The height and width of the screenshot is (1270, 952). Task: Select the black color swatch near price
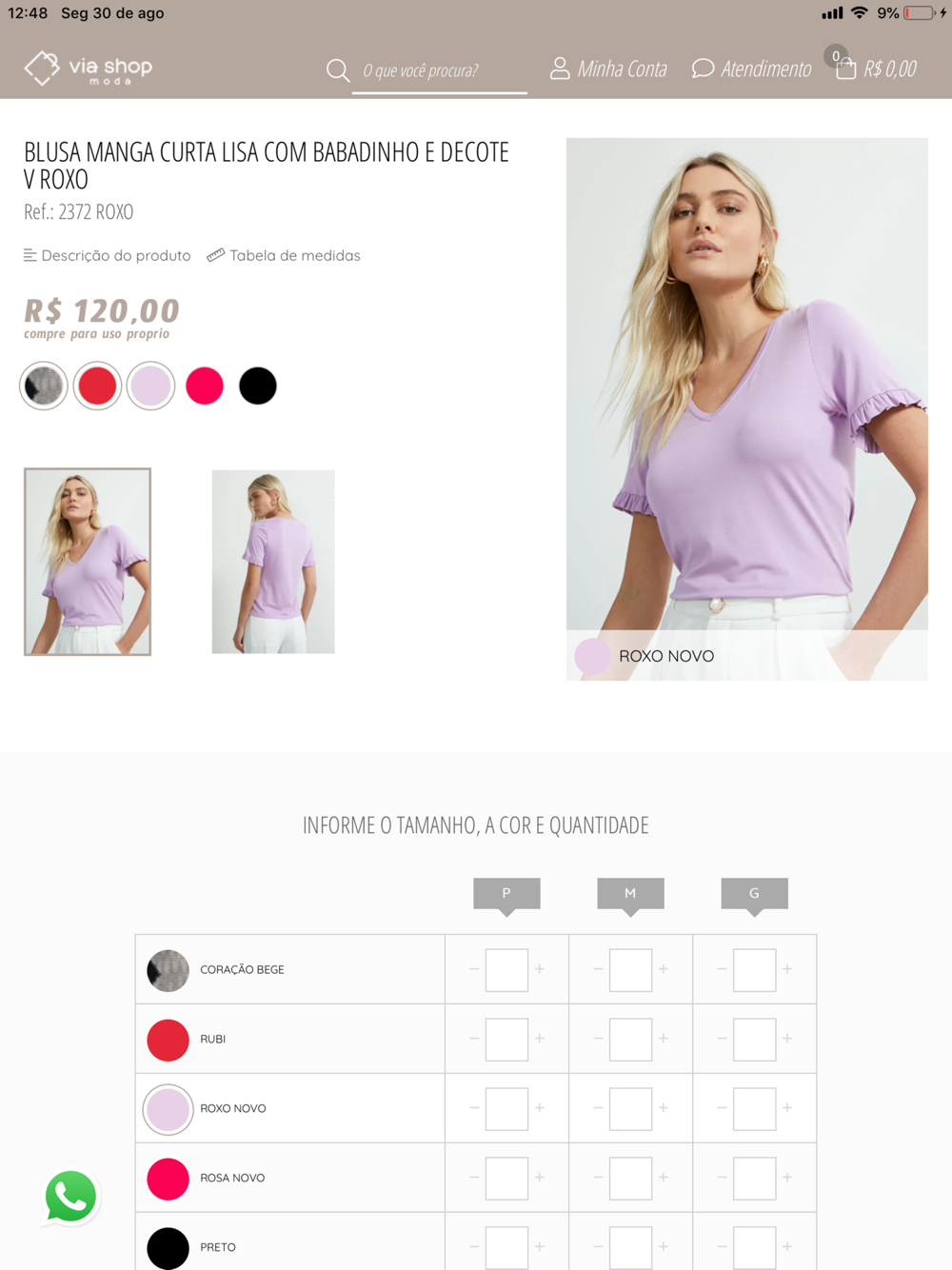(257, 386)
